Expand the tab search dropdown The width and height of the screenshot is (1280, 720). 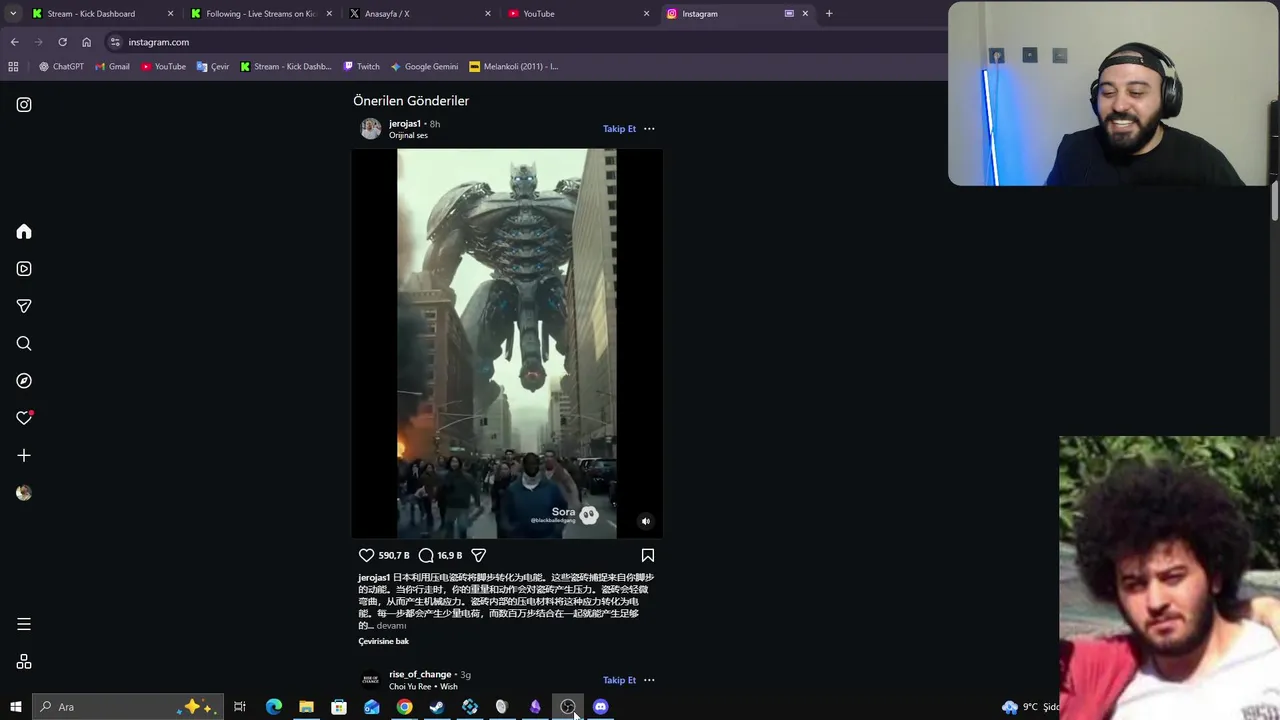pyautogui.click(x=13, y=14)
